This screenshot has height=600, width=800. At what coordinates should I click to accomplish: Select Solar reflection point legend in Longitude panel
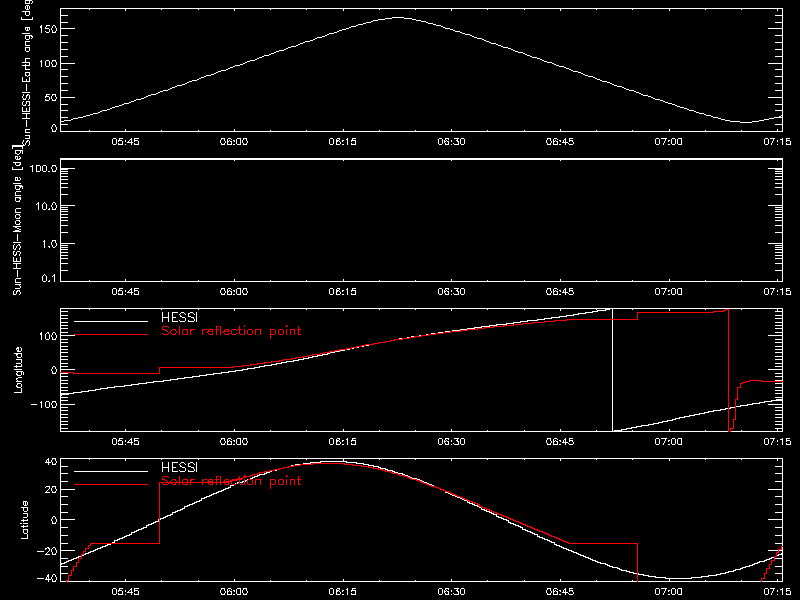pyautogui.click(x=231, y=331)
